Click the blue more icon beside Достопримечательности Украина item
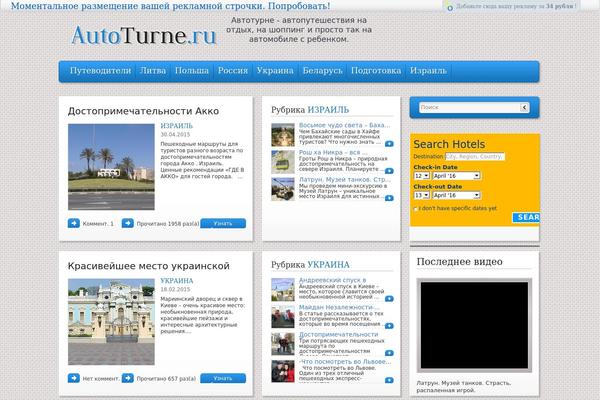 pyautogui.click(x=389, y=353)
